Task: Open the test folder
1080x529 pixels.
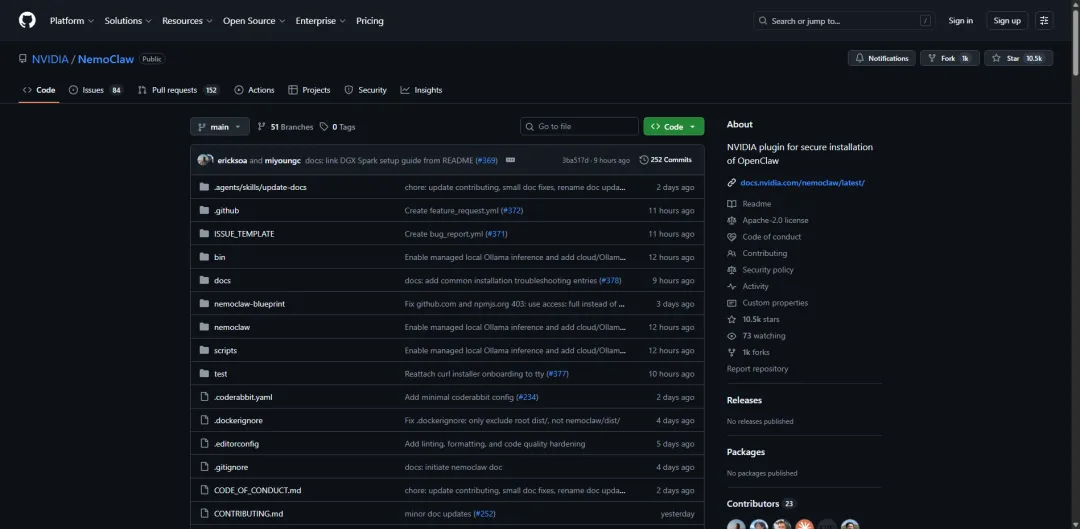Action: pos(220,374)
